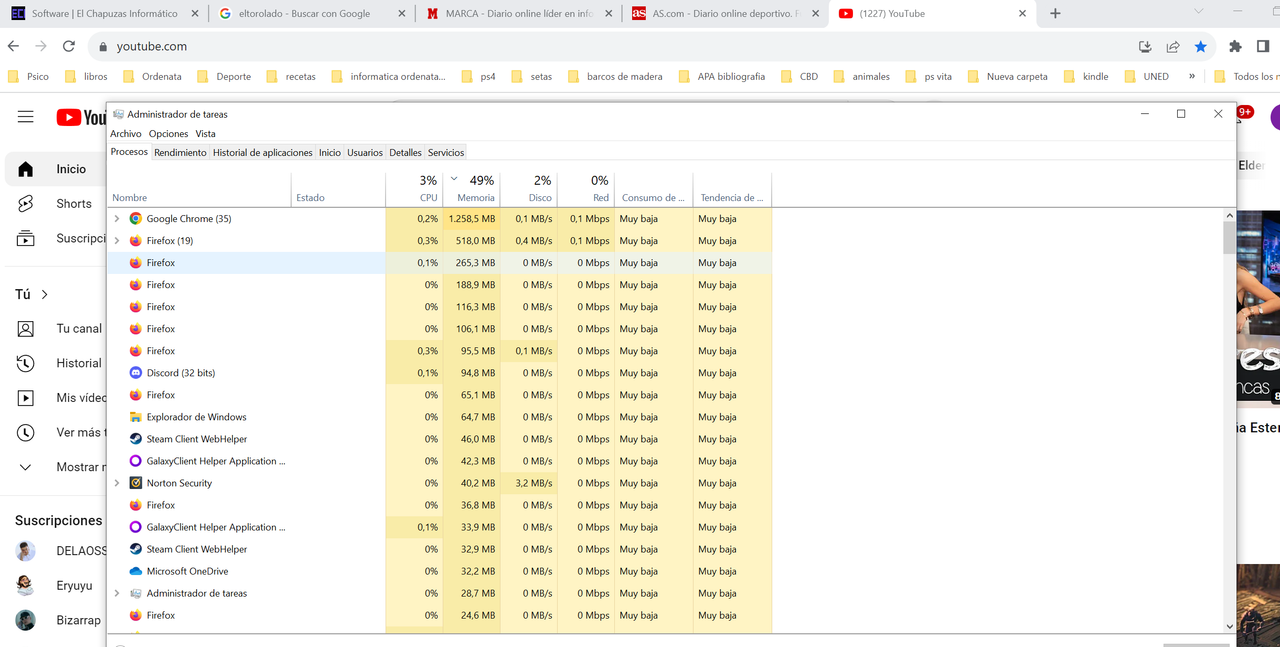Sort processes by the Nombre column header

click(x=200, y=189)
